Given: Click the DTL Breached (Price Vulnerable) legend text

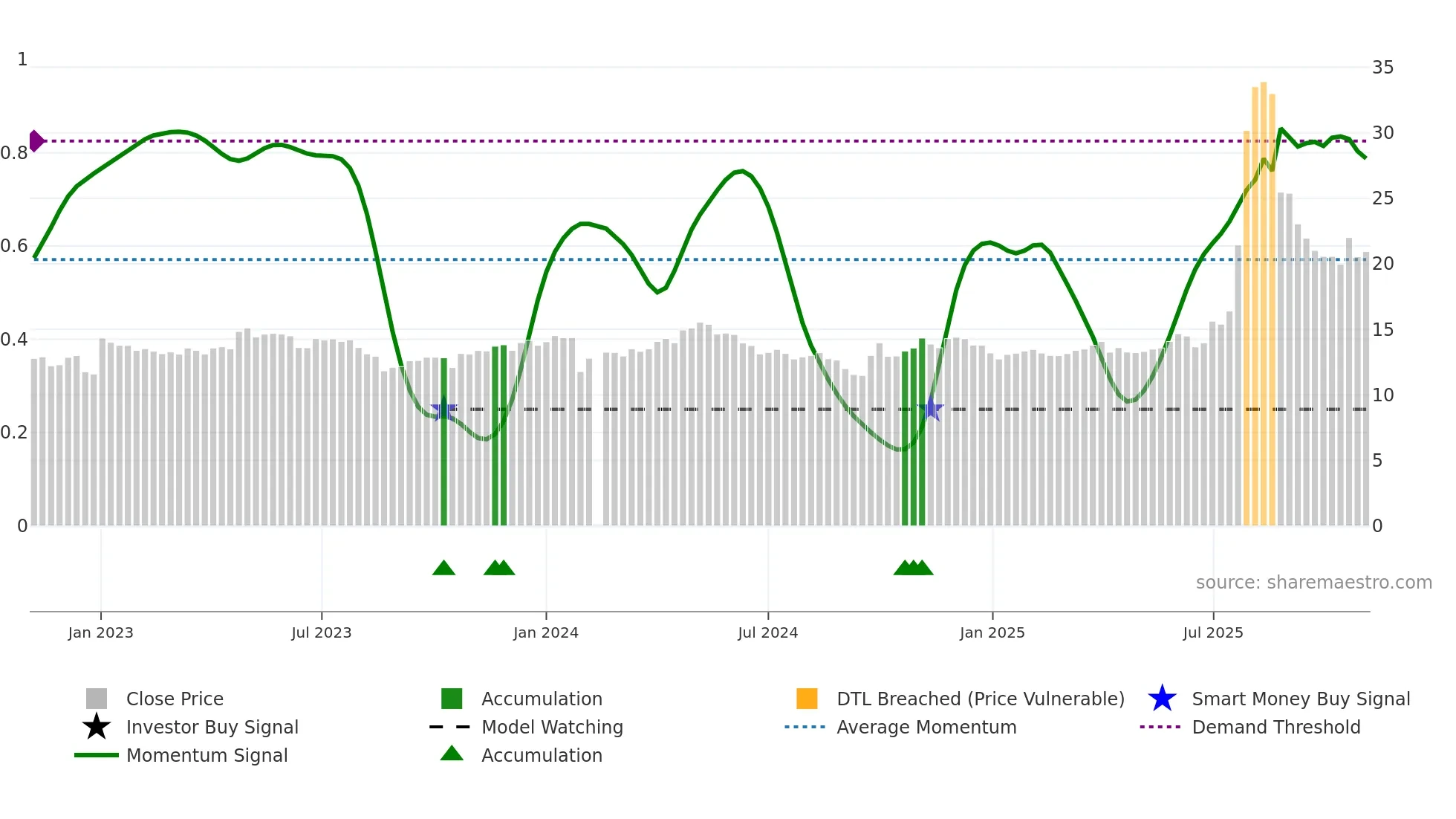Looking at the screenshot, I should point(981,699).
